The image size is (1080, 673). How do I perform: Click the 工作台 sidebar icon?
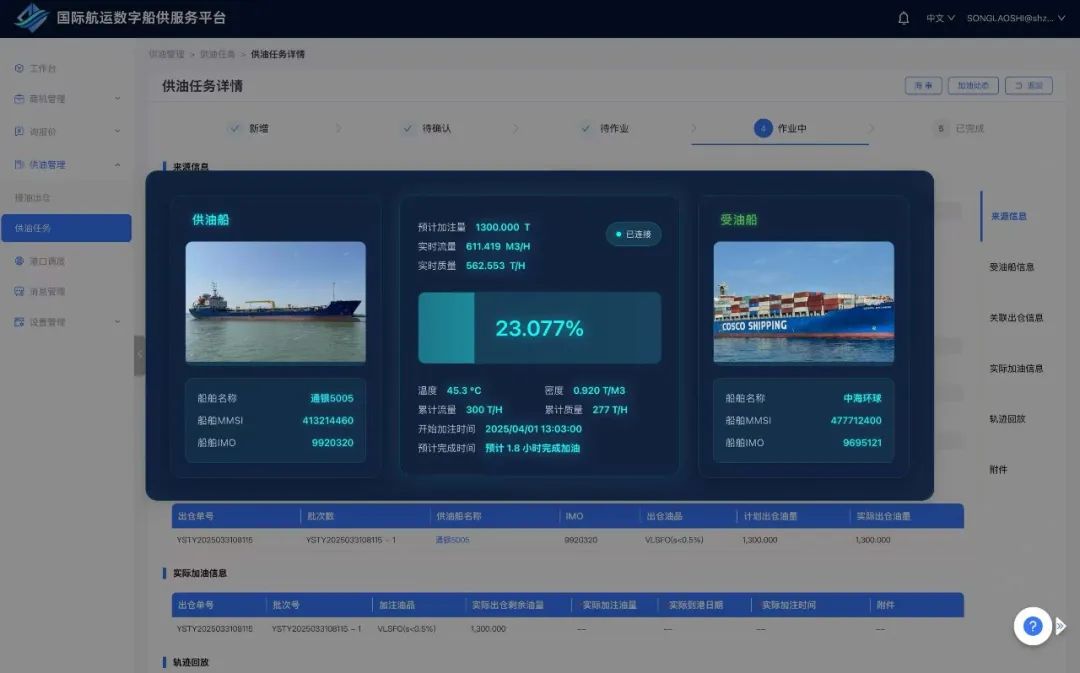click(x=19, y=68)
